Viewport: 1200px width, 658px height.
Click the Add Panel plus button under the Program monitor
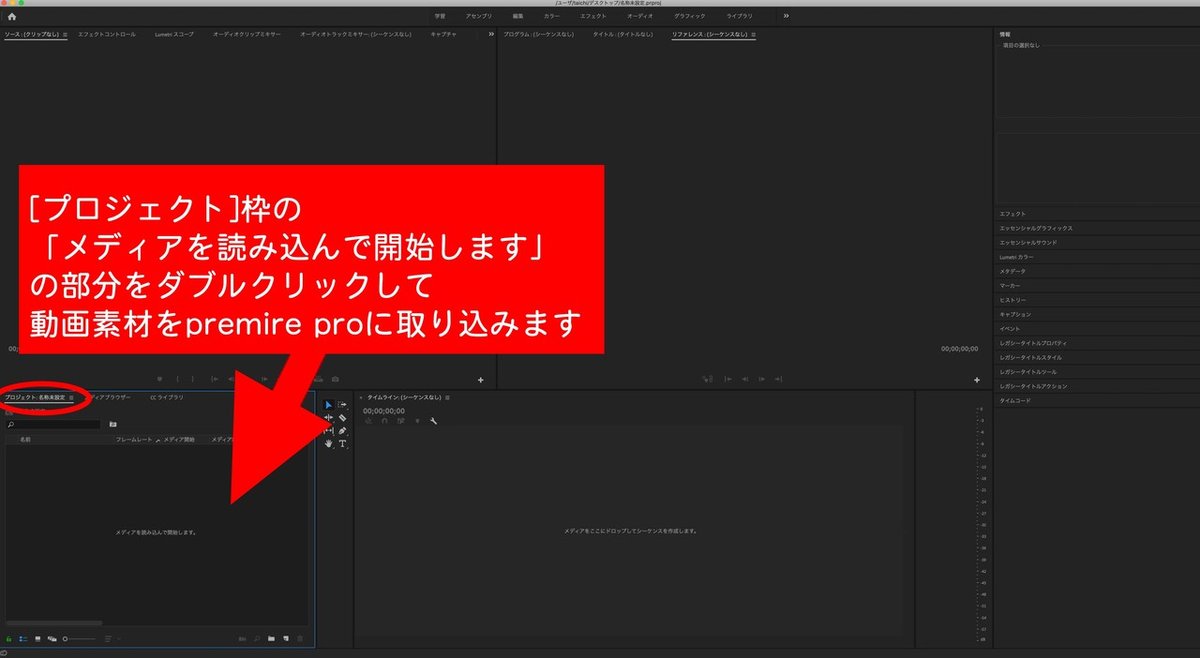click(x=977, y=379)
